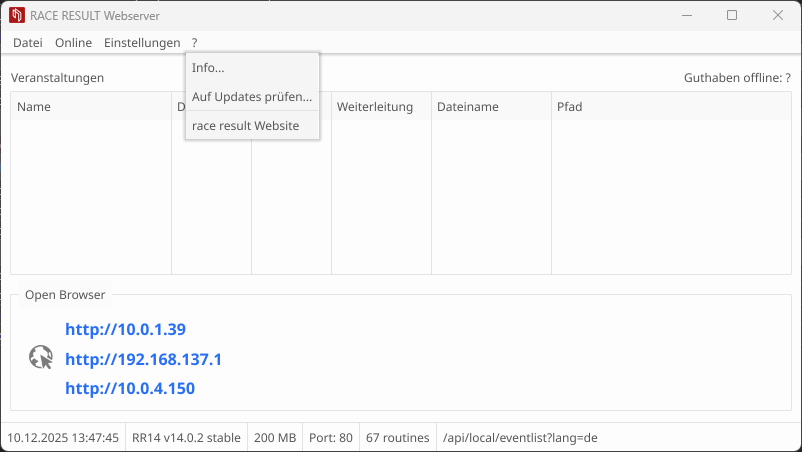Open the Einstellungen menu
The height and width of the screenshot is (452, 802).
coord(142,43)
